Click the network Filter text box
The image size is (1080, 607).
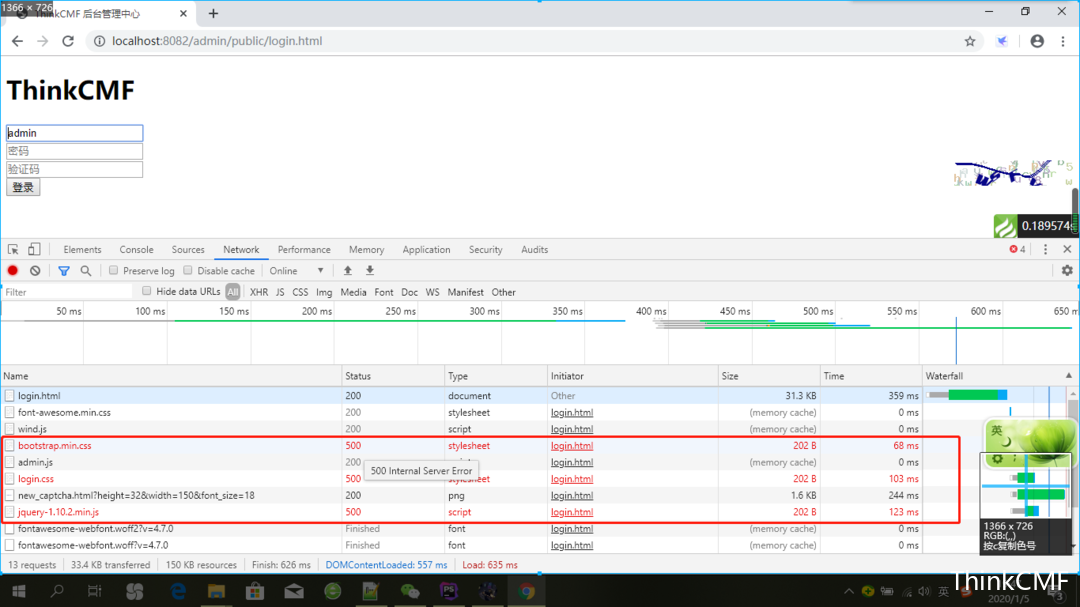pyautogui.click(x=67, y=292)
